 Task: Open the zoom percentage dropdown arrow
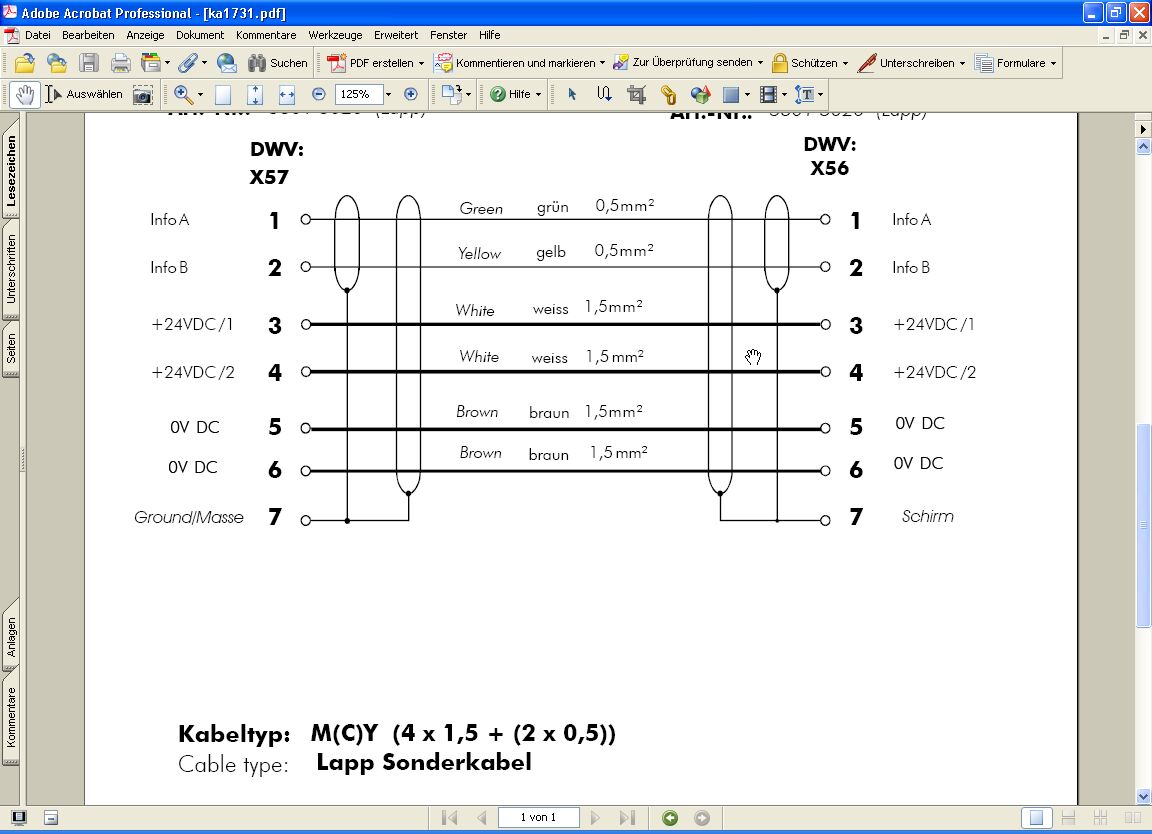pos(389,94)
